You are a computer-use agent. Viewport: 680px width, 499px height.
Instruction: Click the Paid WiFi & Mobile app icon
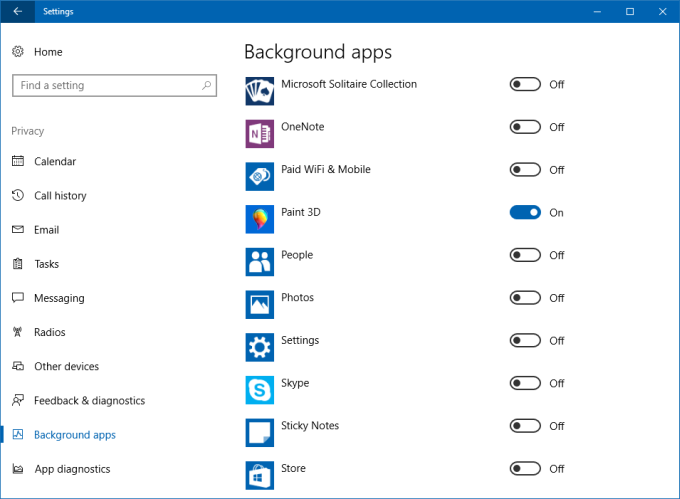[259, 176]
